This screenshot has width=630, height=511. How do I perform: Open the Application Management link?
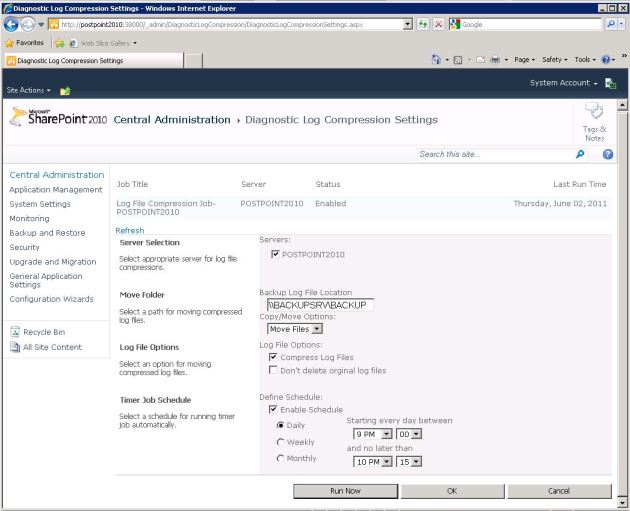[x=56, y=189]
